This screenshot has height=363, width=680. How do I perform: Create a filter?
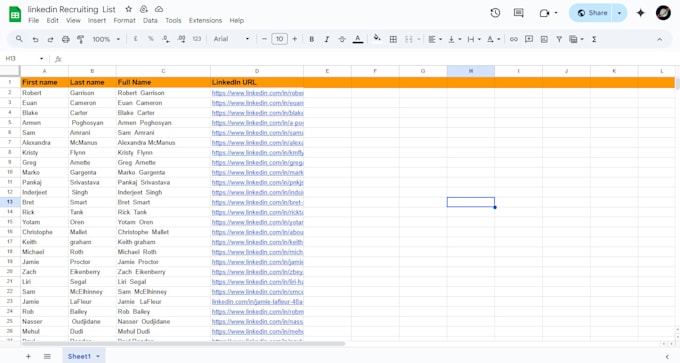pos(559,39)
